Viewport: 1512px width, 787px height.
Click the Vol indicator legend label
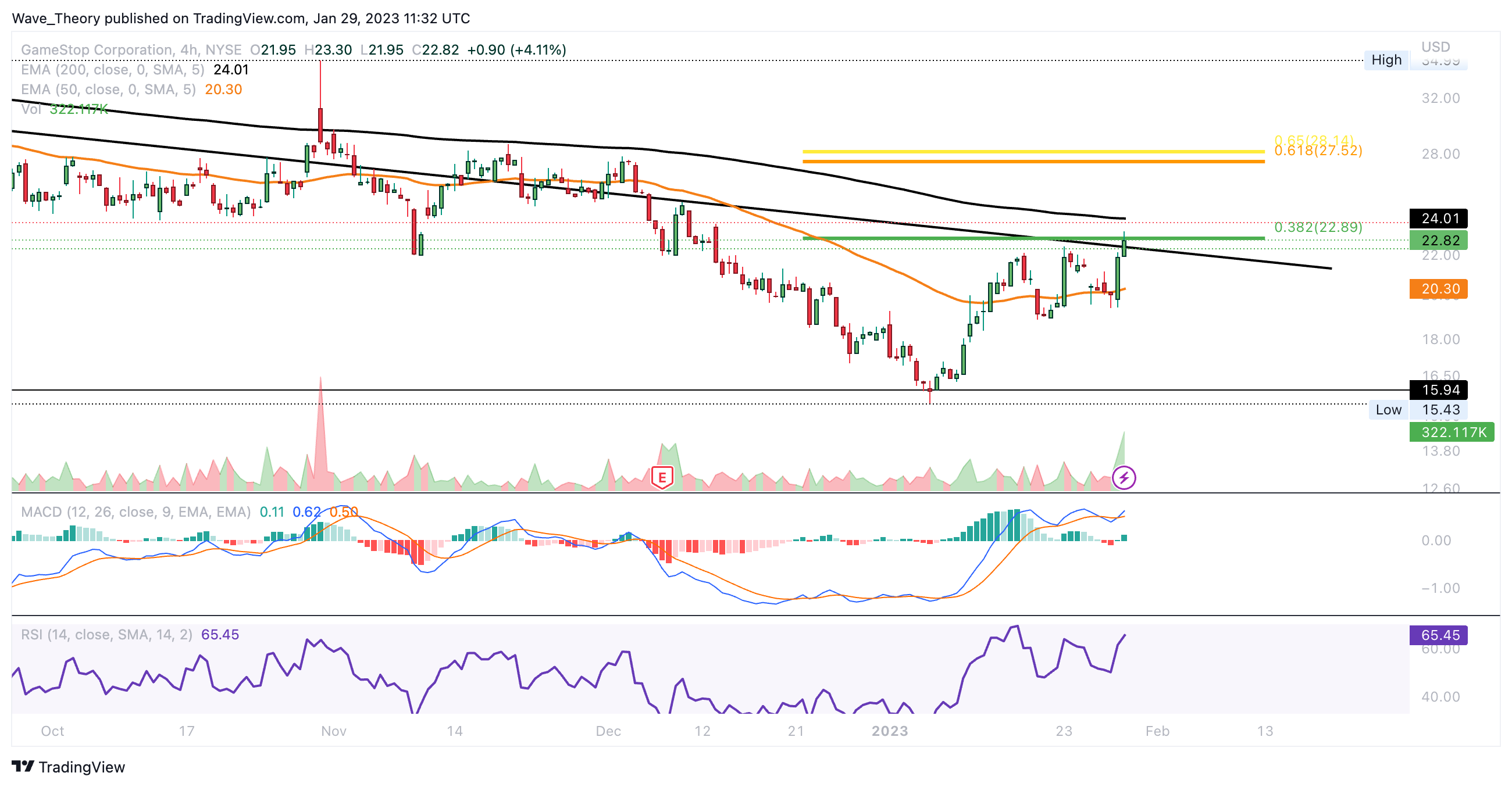click(30, 110)
